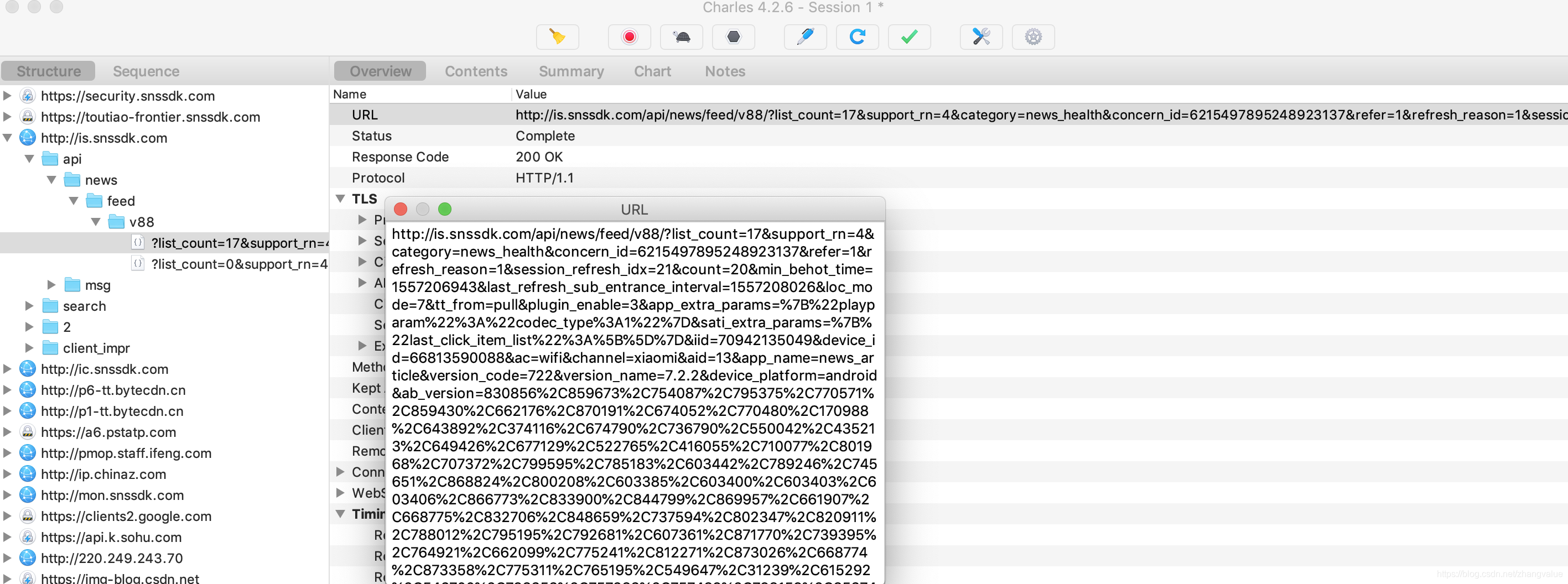This screenshot has height=584, width=1568.
Task: Click the api folder icon
Action: click(x=50, y=158)
